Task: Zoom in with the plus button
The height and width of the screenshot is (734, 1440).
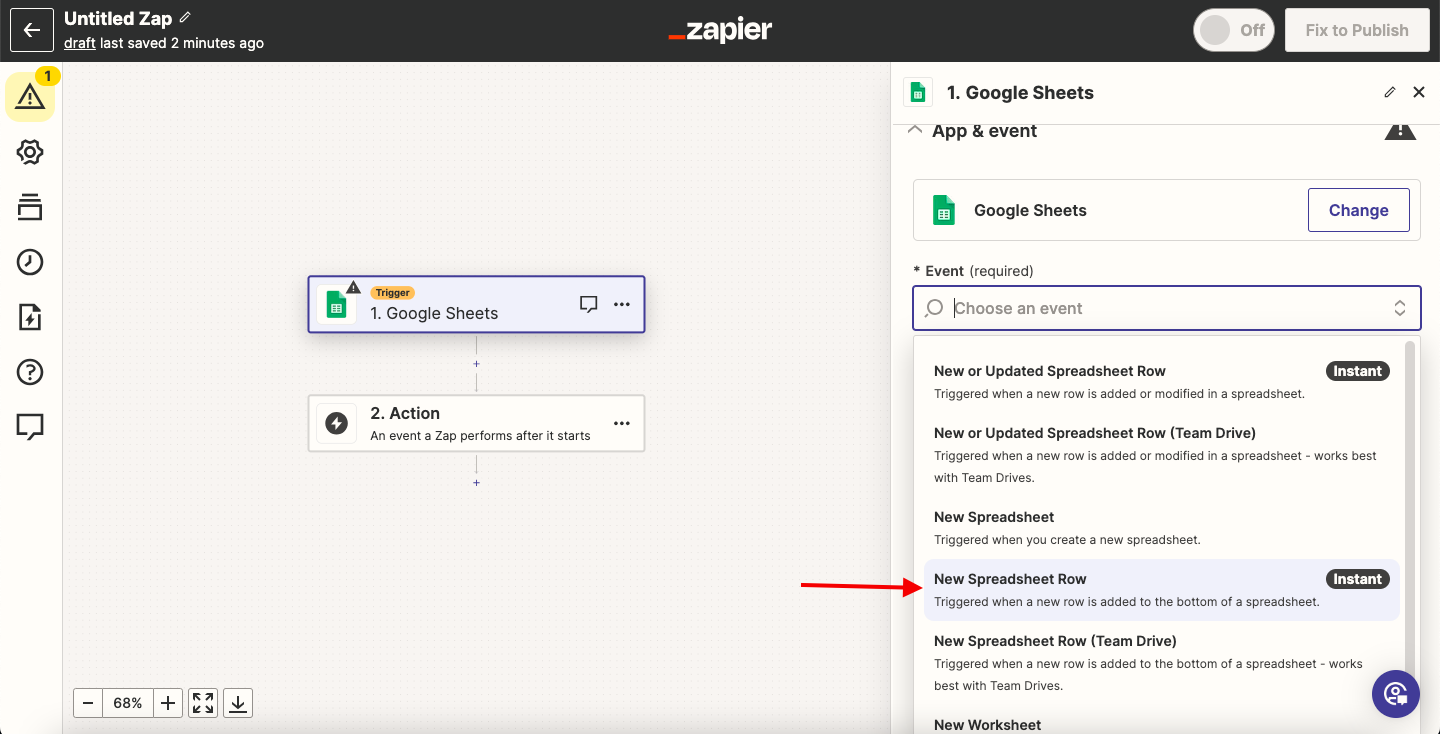Action: point(168,703)
